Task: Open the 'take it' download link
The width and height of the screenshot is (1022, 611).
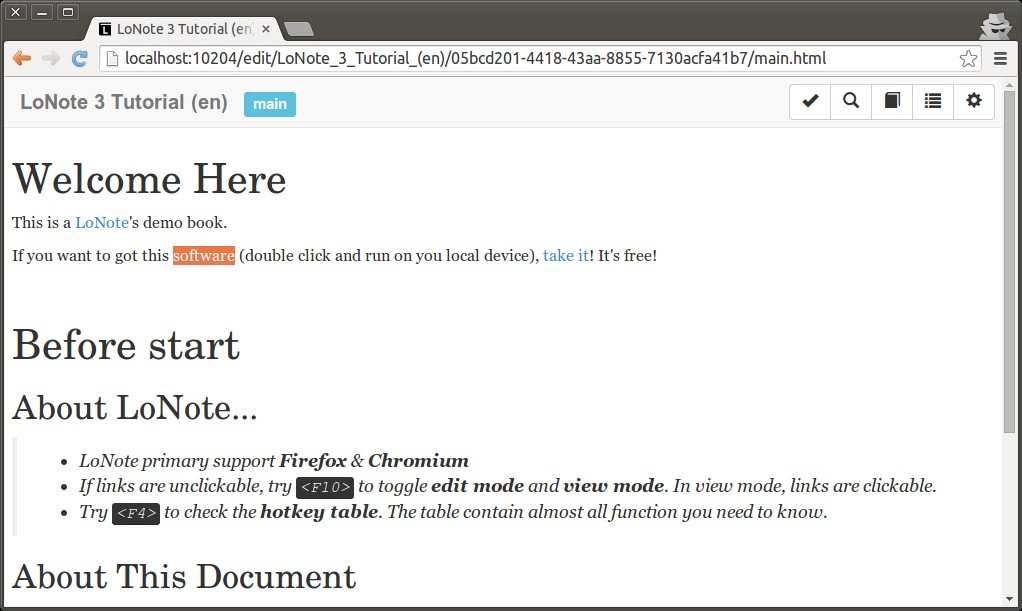Action: (x=566, y=256)
